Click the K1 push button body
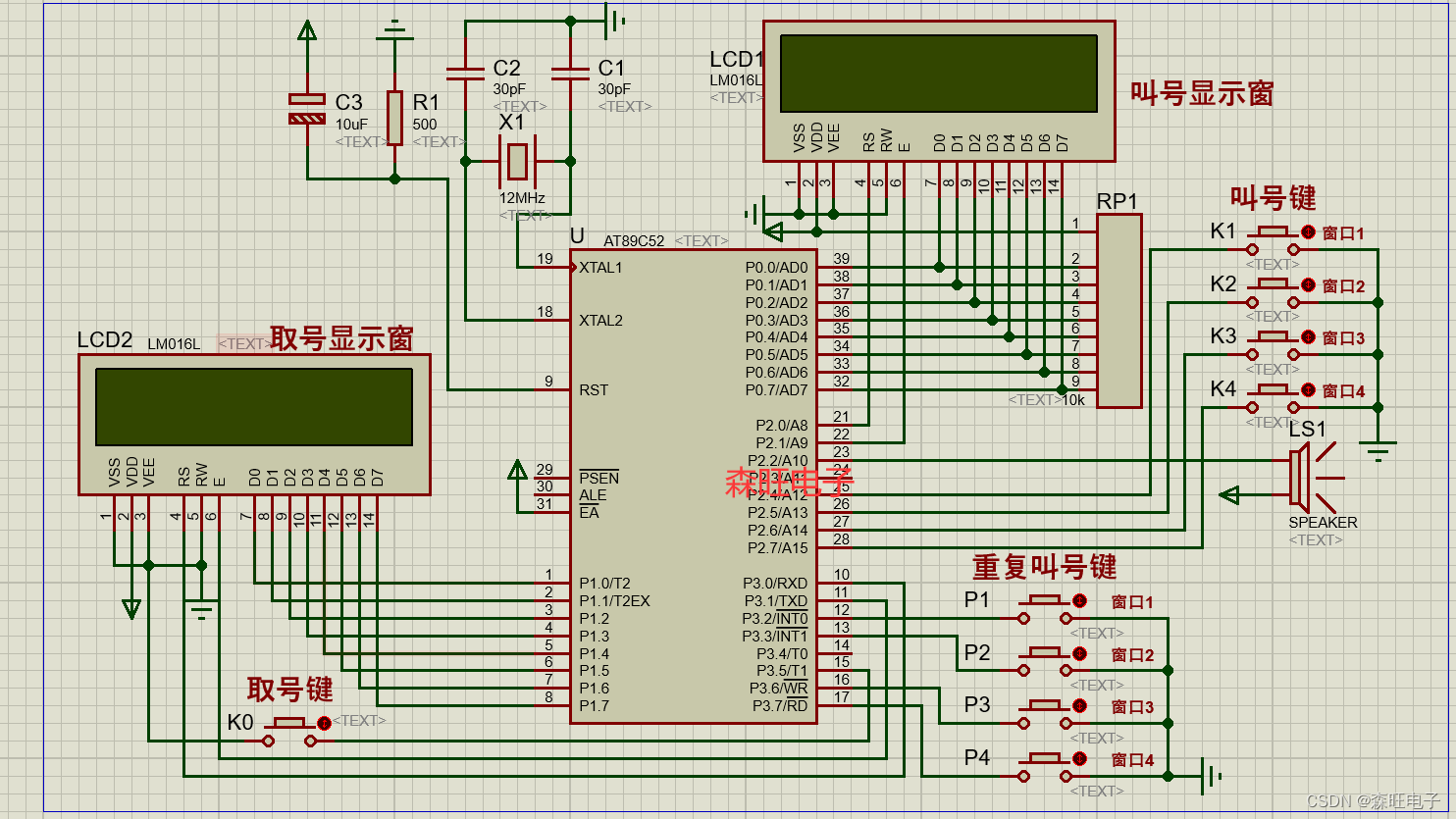This screenshot has height=819, width=1456. [x=1274, y=239]
